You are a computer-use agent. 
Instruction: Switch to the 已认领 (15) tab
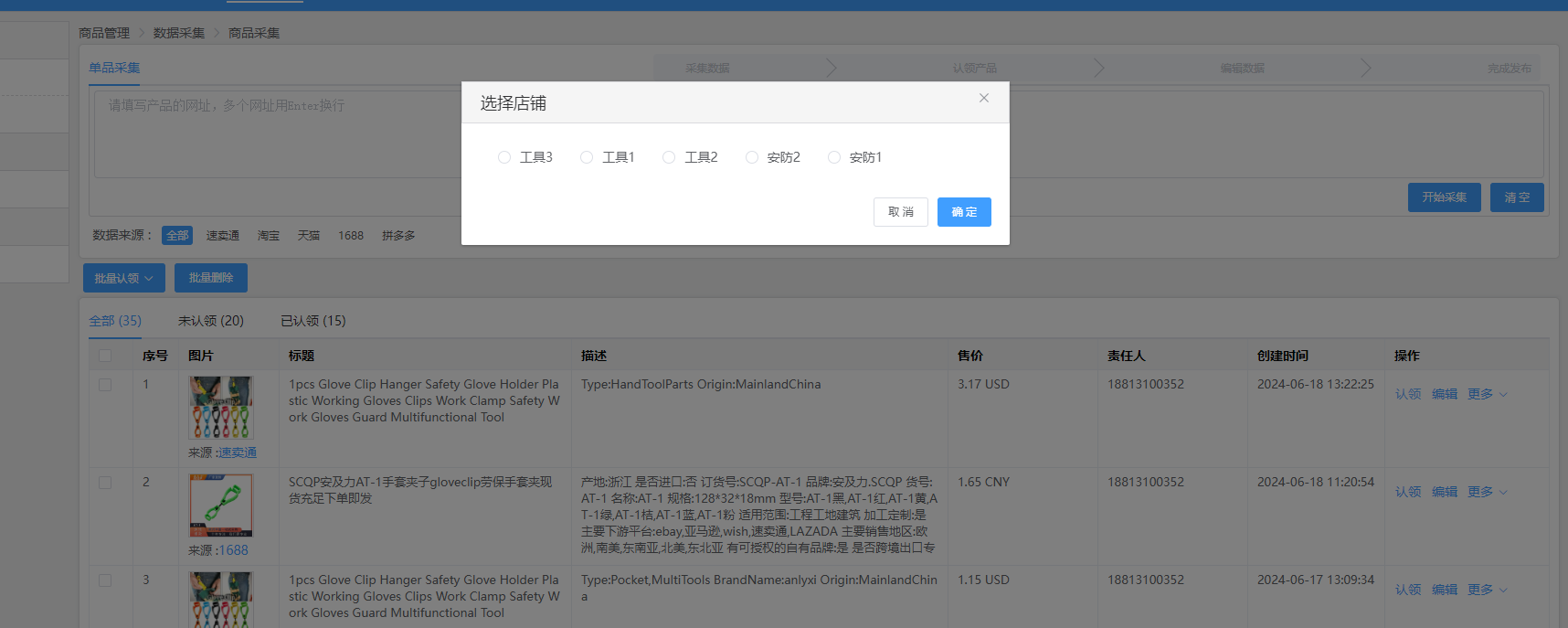coord(313,321)
